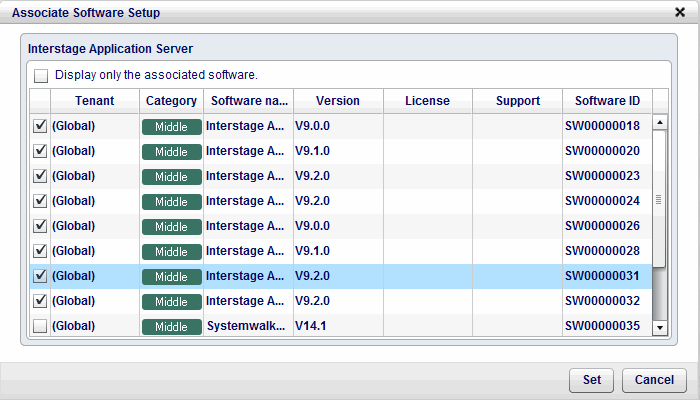The image size is (700, 400).
Task: Sort by Software name column header
Action: [249, 101]
